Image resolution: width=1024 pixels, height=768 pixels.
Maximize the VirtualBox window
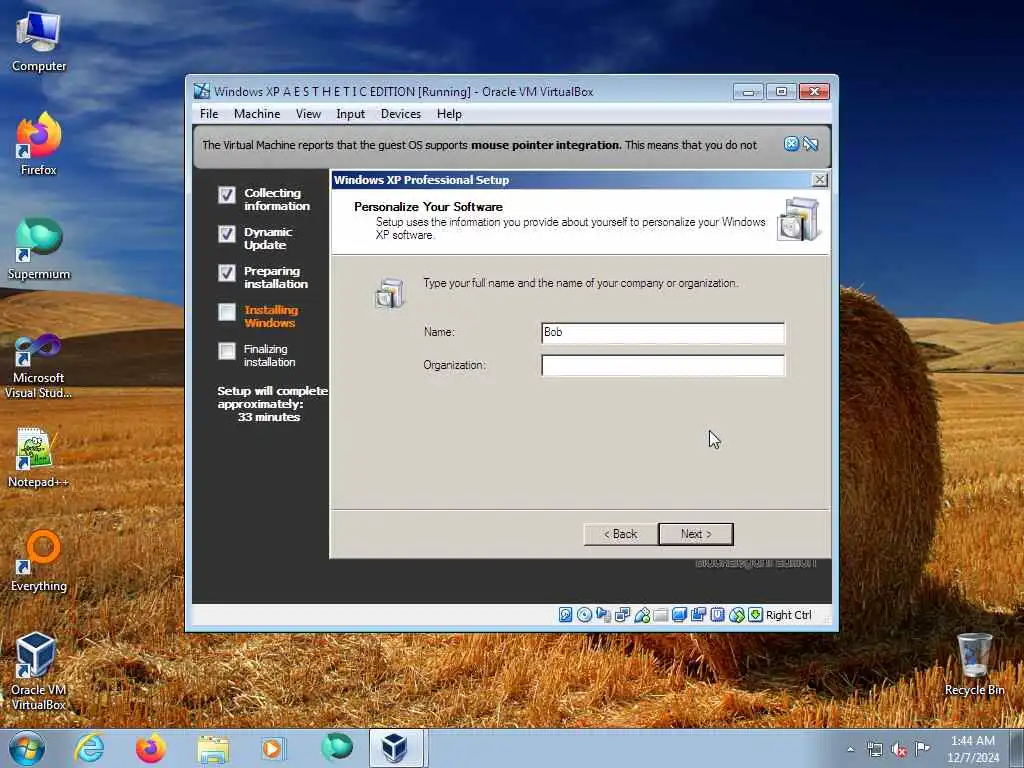(781, 92)
